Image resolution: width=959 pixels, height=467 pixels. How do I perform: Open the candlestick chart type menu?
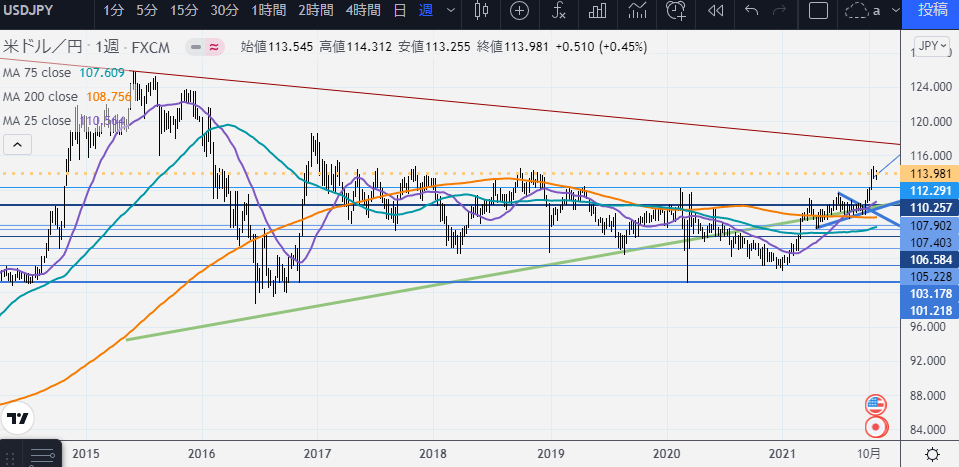pyautogui.click(x=482, y=10)
